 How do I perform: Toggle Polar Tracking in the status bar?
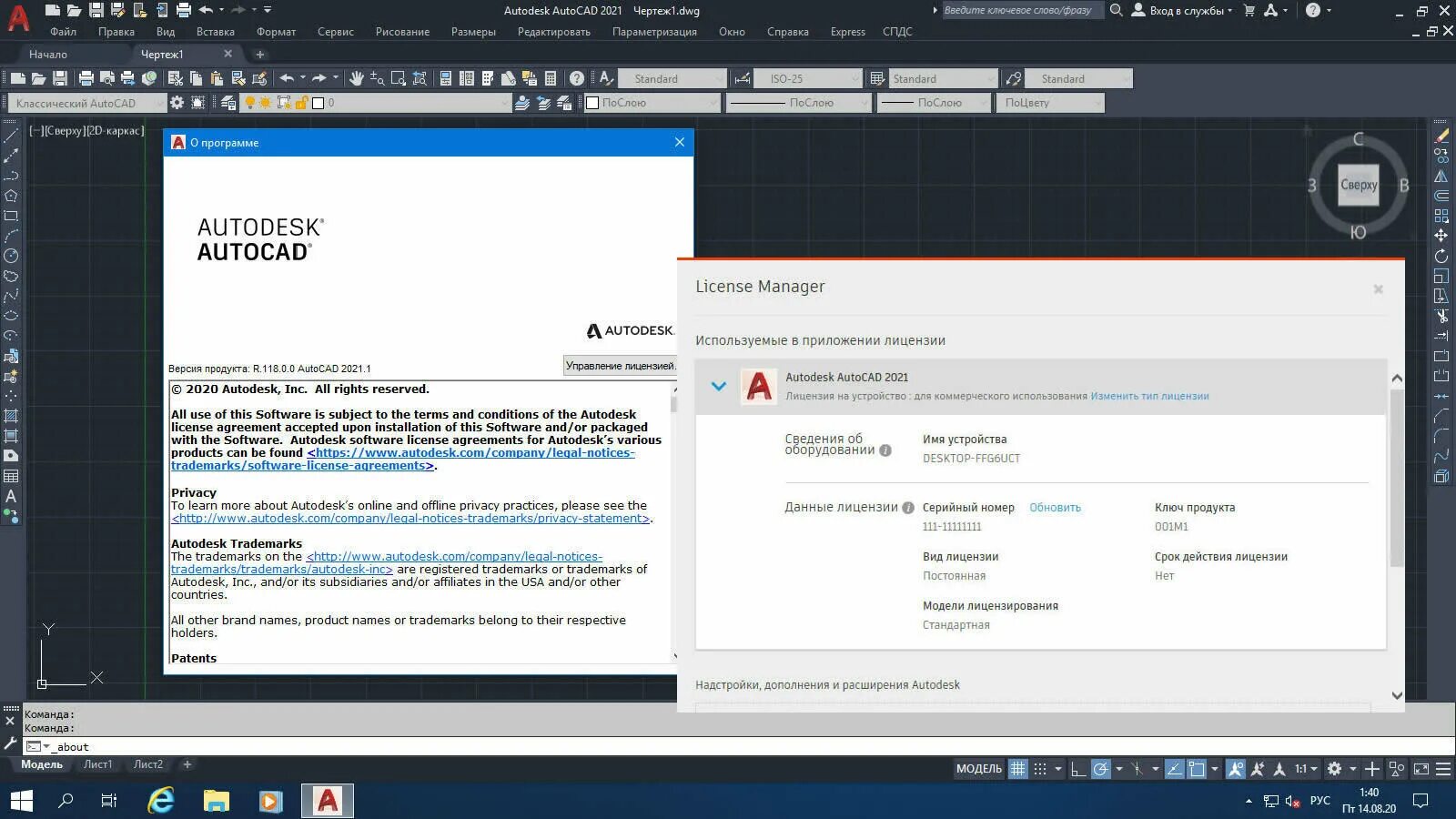click(x=1100, y=769)
